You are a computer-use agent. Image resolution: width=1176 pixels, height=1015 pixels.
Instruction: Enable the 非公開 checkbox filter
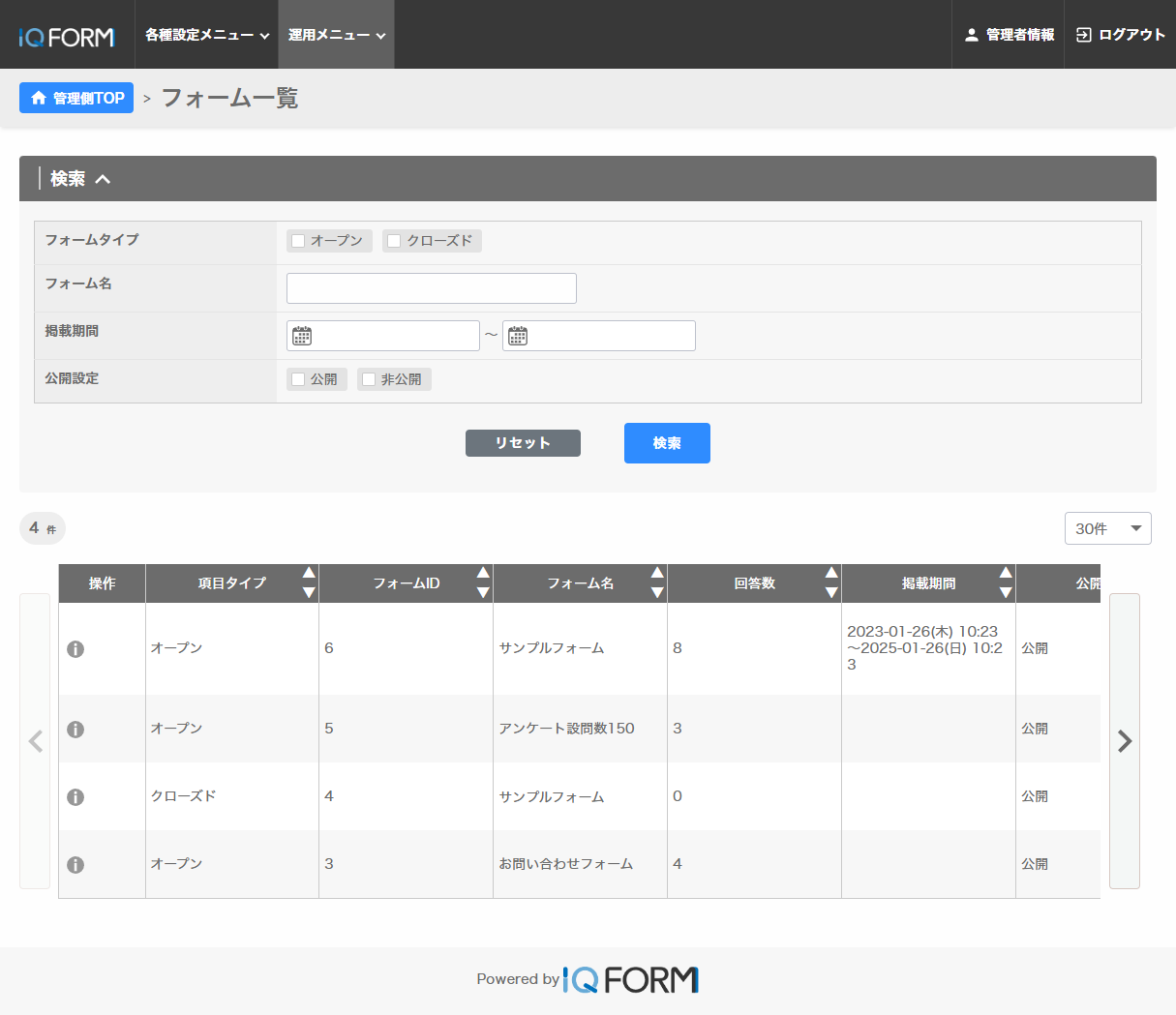[x=369, y=379]
